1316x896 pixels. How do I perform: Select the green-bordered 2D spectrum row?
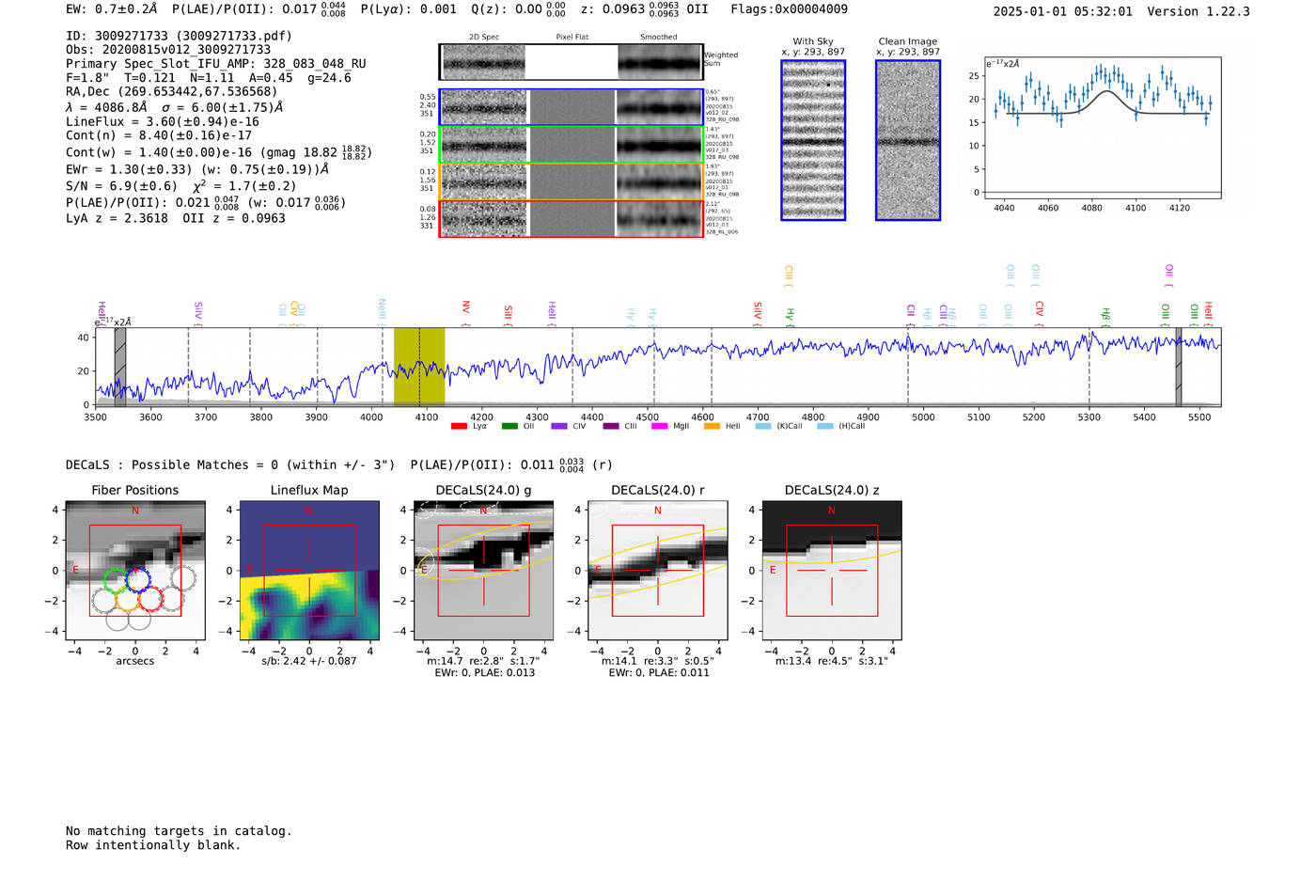click(x=572, y=145)
